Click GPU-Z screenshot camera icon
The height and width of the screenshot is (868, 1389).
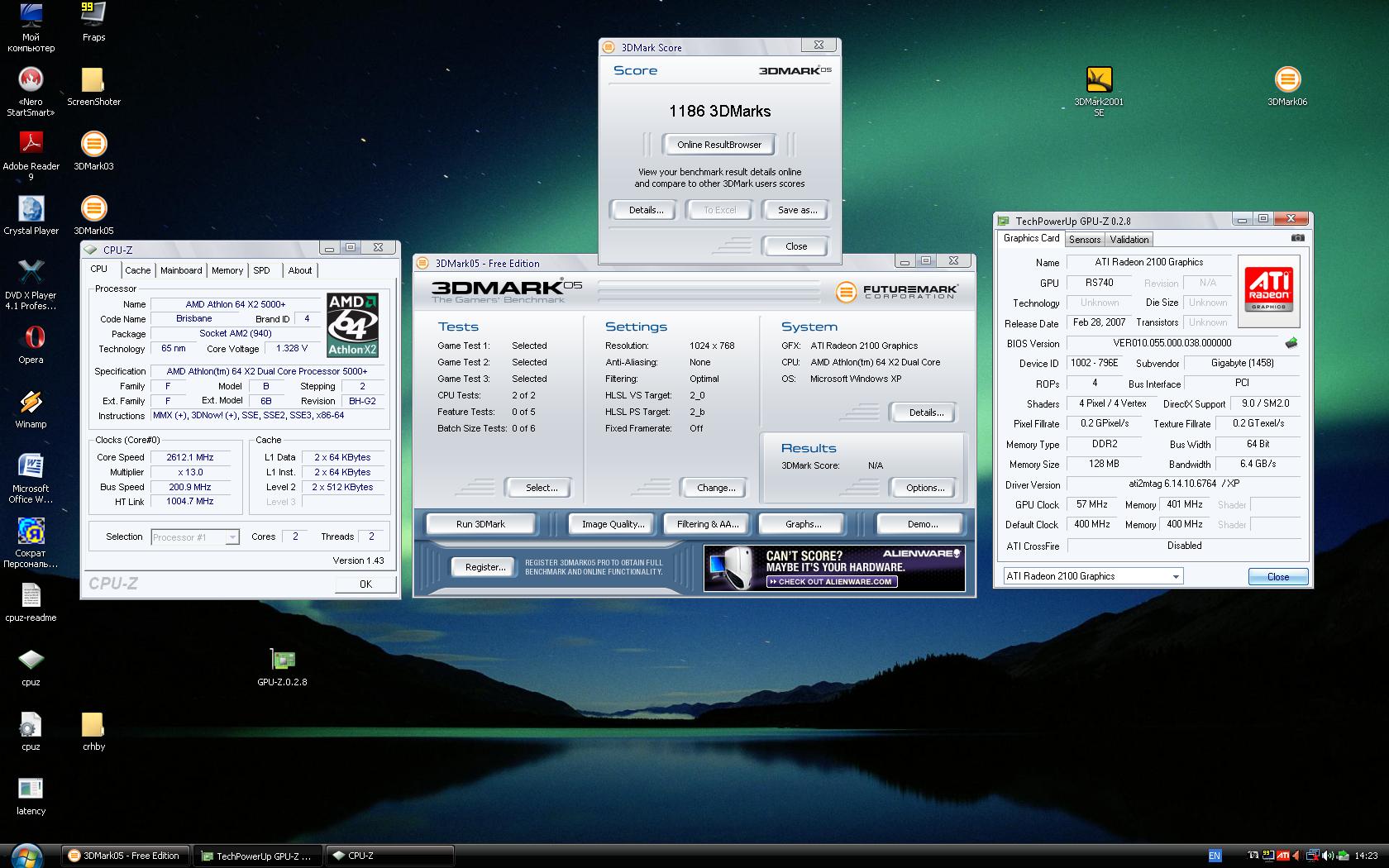[x=1297, y=238]
